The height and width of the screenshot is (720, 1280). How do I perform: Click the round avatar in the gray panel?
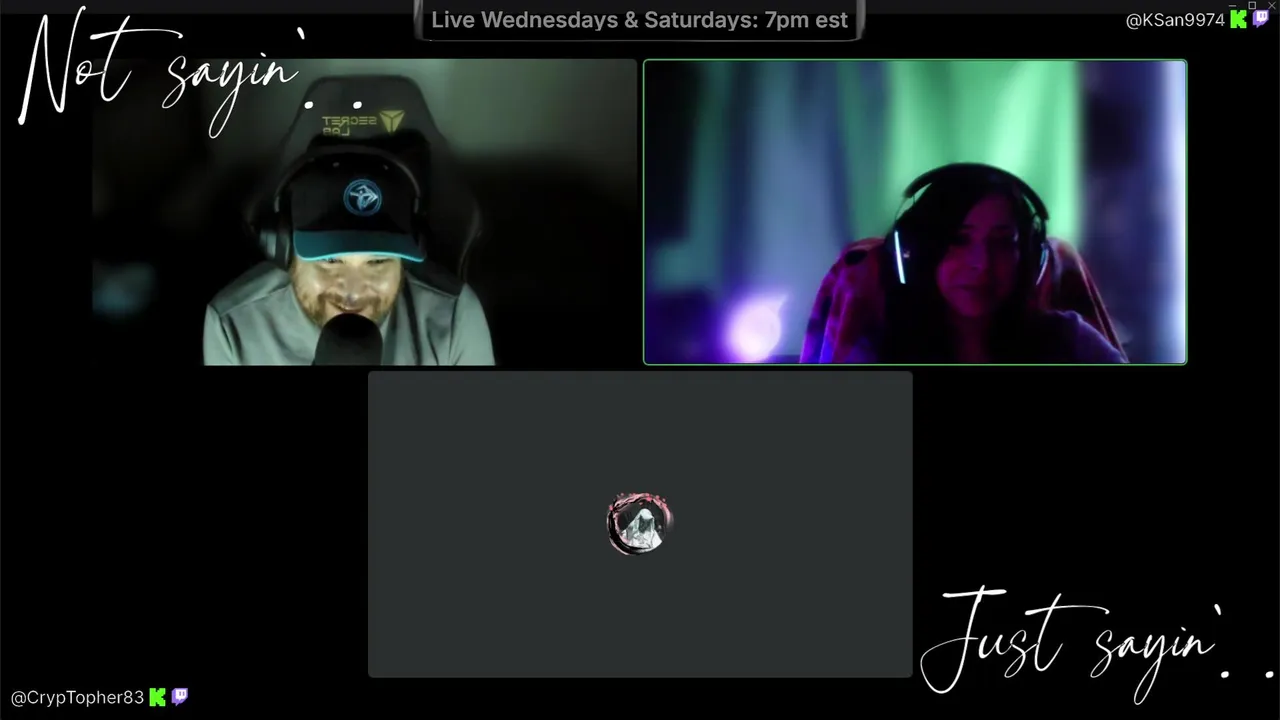point(640,523)
